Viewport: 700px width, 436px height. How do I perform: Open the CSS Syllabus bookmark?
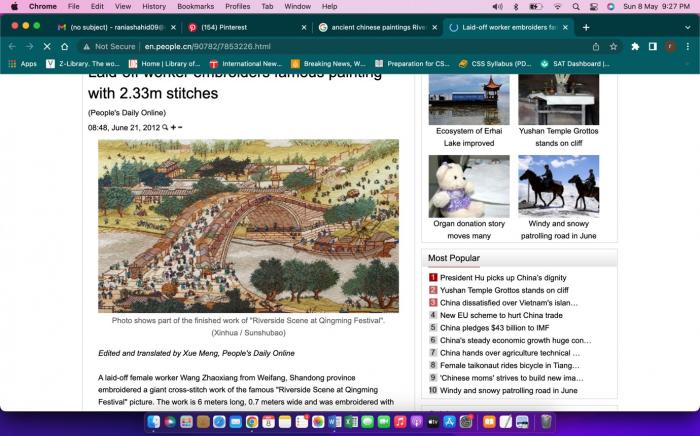[x=495, y=64]
